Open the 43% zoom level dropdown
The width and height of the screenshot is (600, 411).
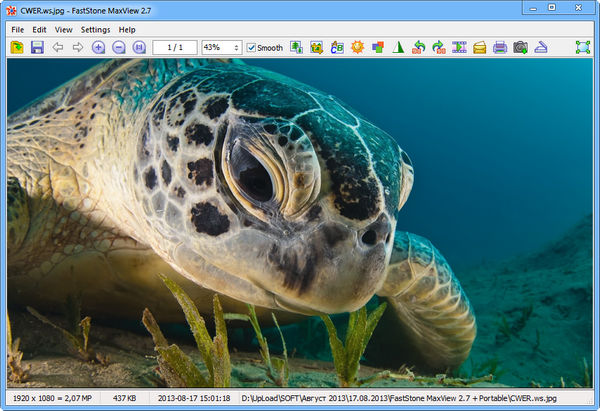[x=235, y=47]
